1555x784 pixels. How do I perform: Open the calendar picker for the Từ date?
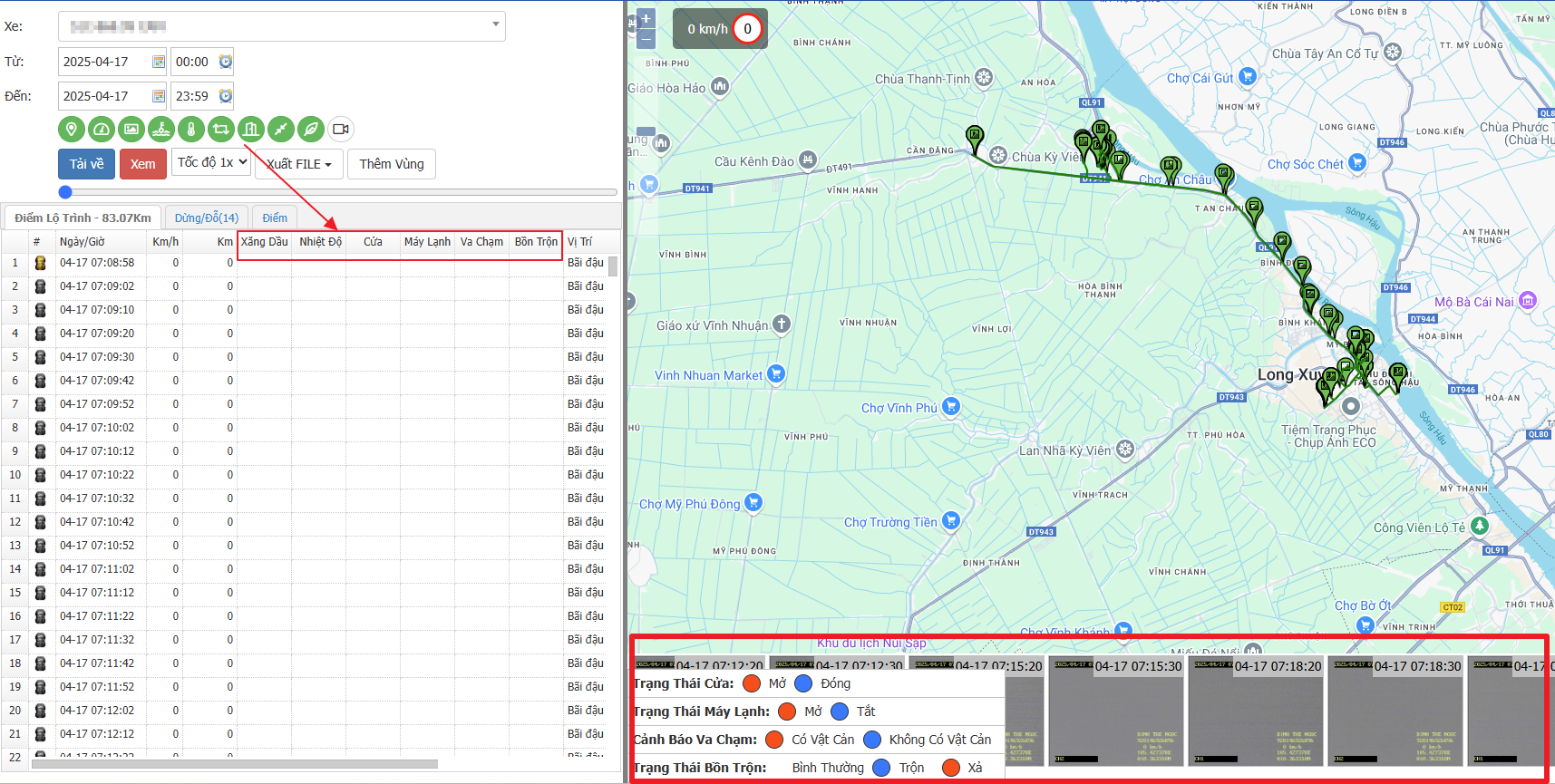(x=159, y=62)
